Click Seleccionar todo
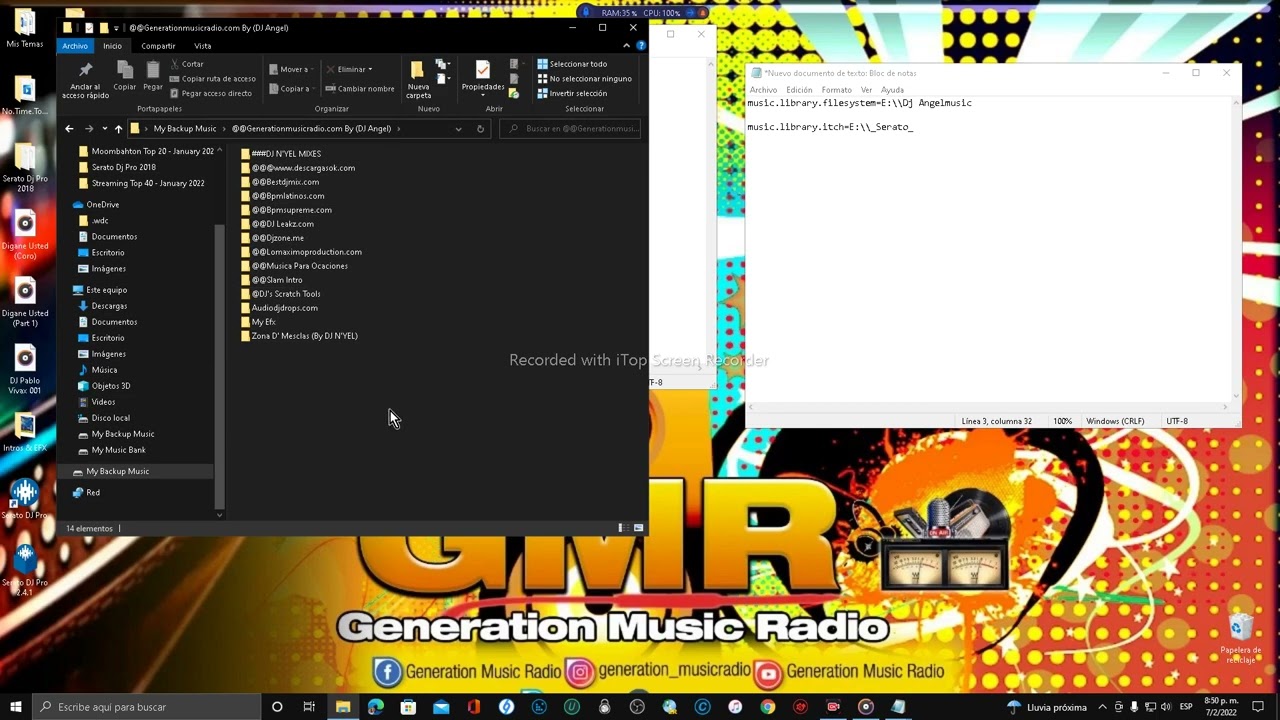The width and height of the screenshot is (1280, 720). [x=572, y=64]
